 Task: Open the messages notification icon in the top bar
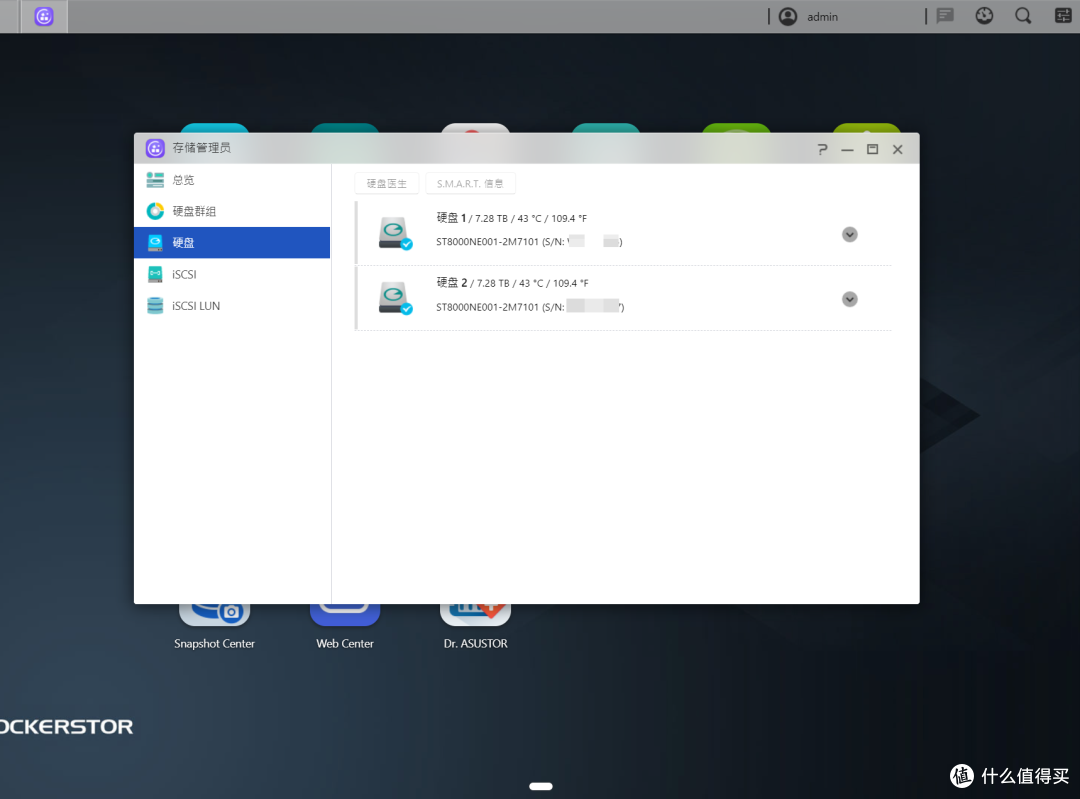point(944,16)
